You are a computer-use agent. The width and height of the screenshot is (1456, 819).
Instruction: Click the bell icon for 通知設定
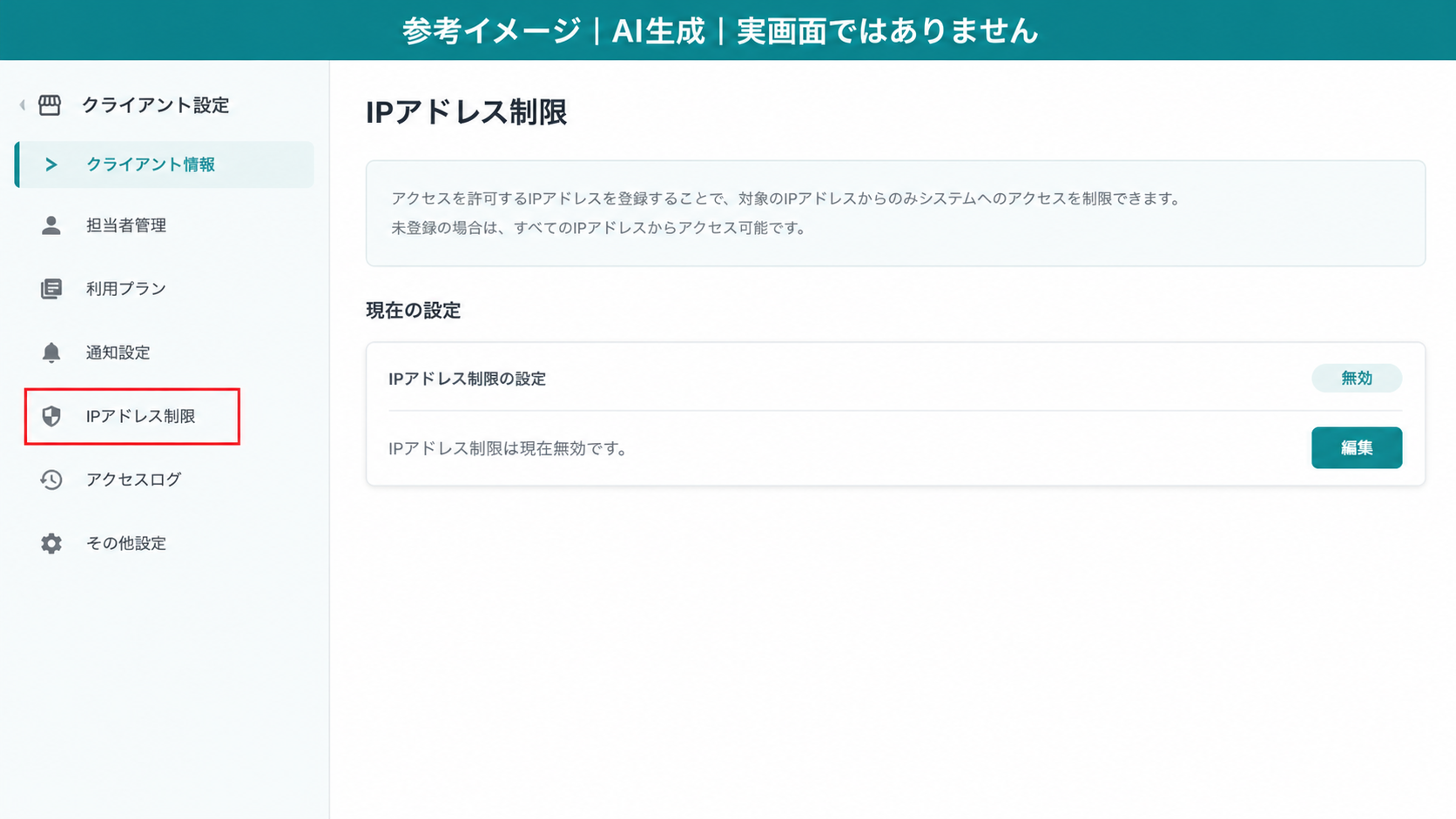[x=51, y=352]
